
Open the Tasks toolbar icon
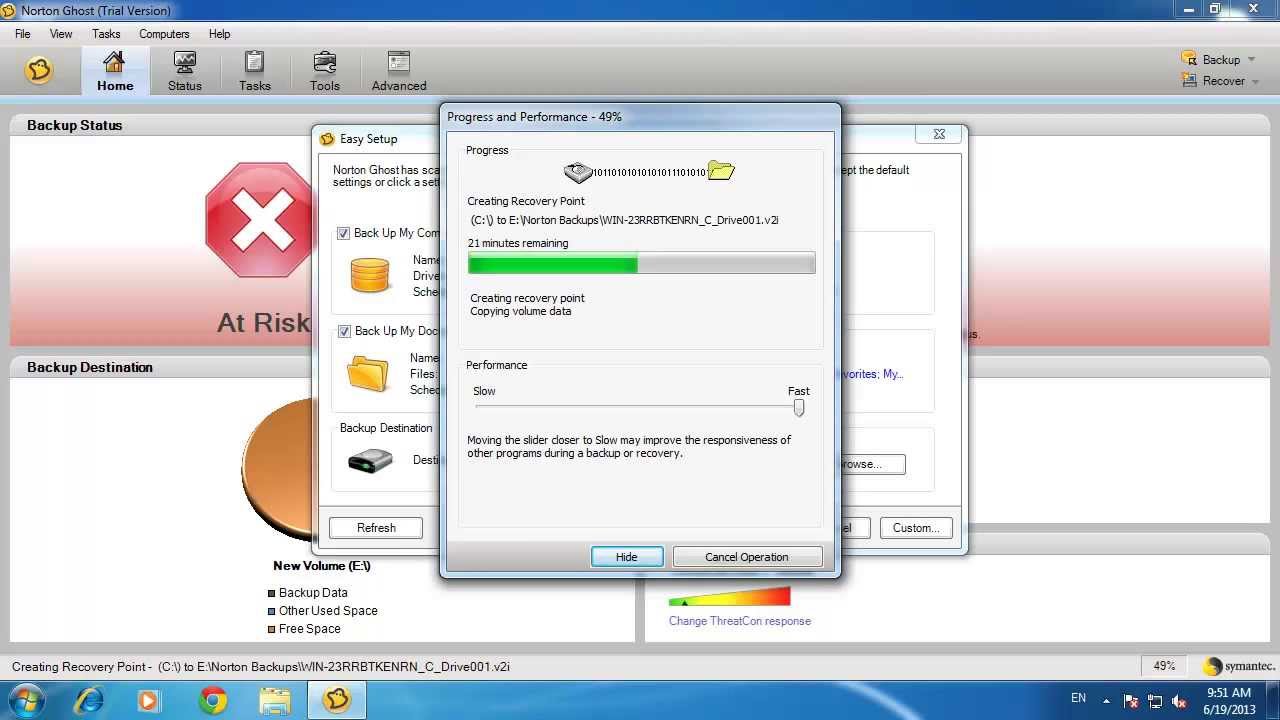point(255,71)
